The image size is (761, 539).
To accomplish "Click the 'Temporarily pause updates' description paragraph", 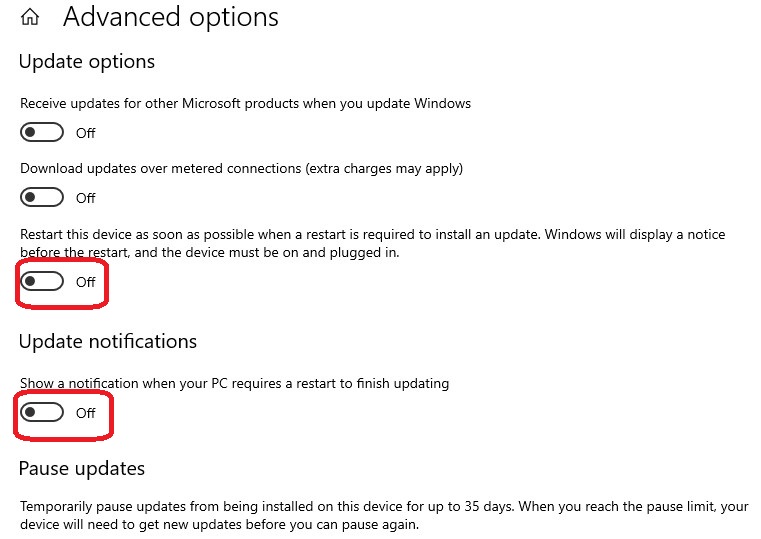I will (384, 515).
